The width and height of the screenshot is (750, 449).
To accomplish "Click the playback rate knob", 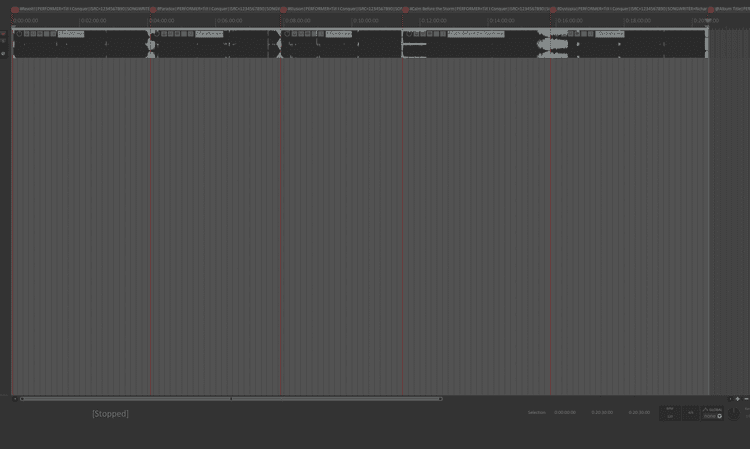I will 733,414.
